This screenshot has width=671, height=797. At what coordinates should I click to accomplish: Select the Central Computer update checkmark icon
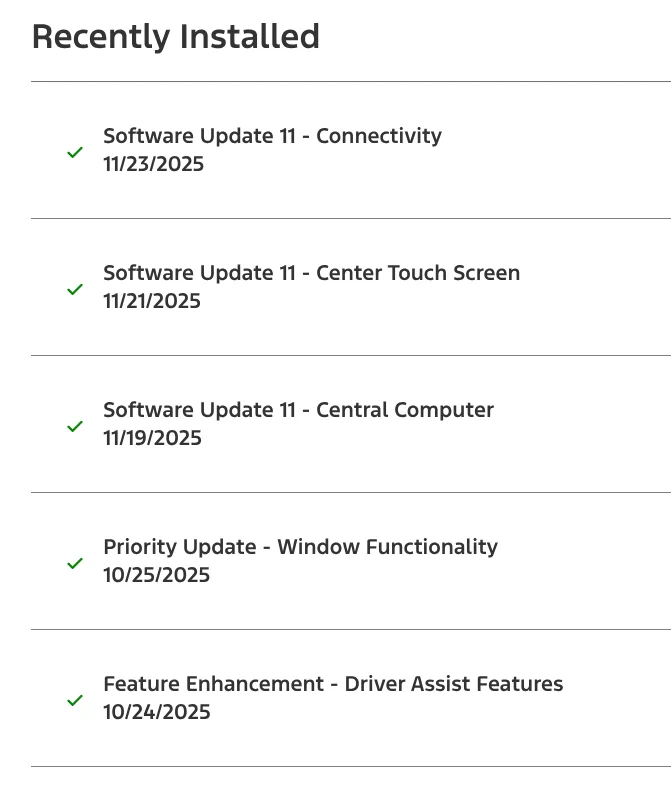75,427
